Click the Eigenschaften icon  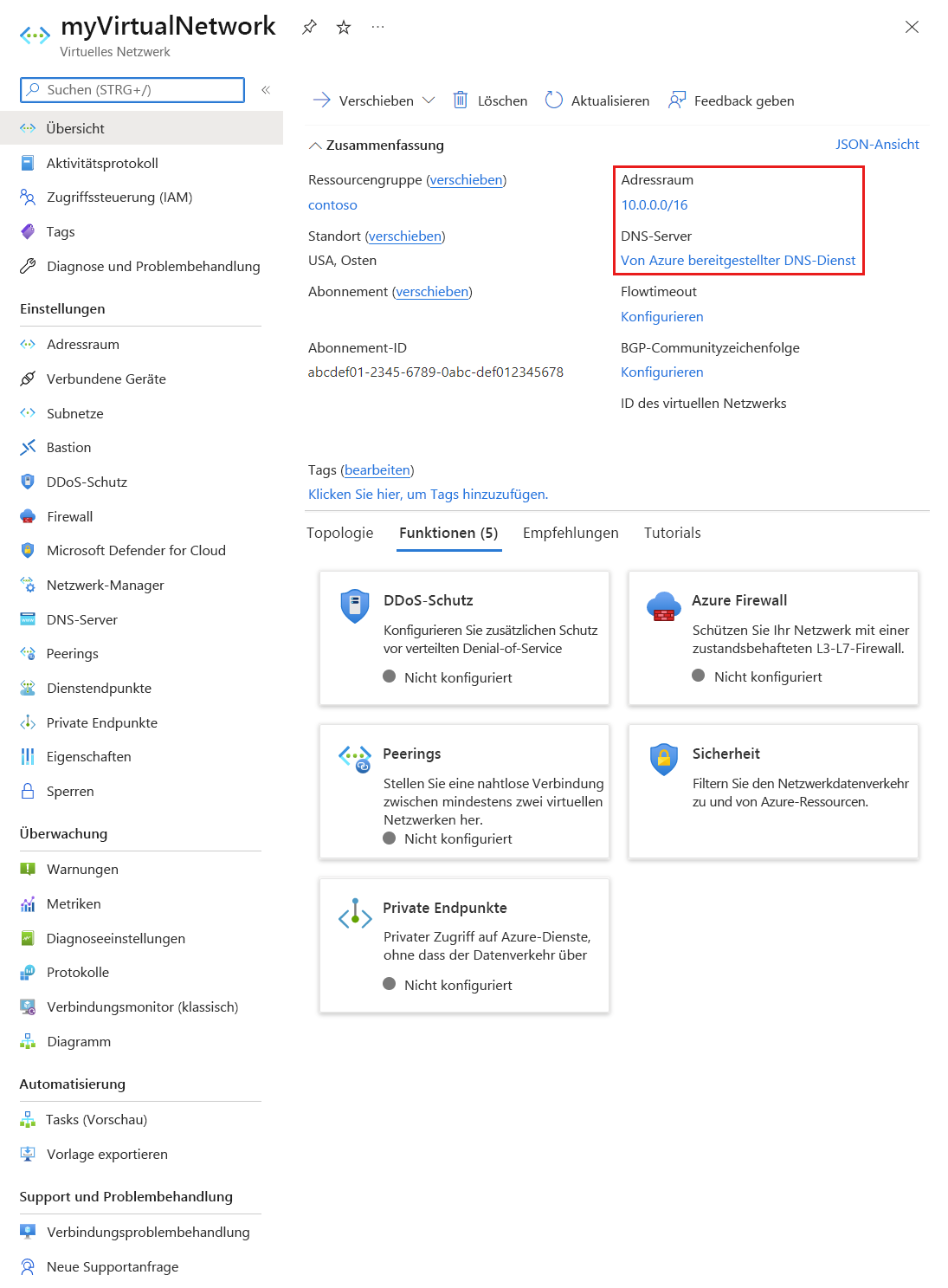[28, 757]
